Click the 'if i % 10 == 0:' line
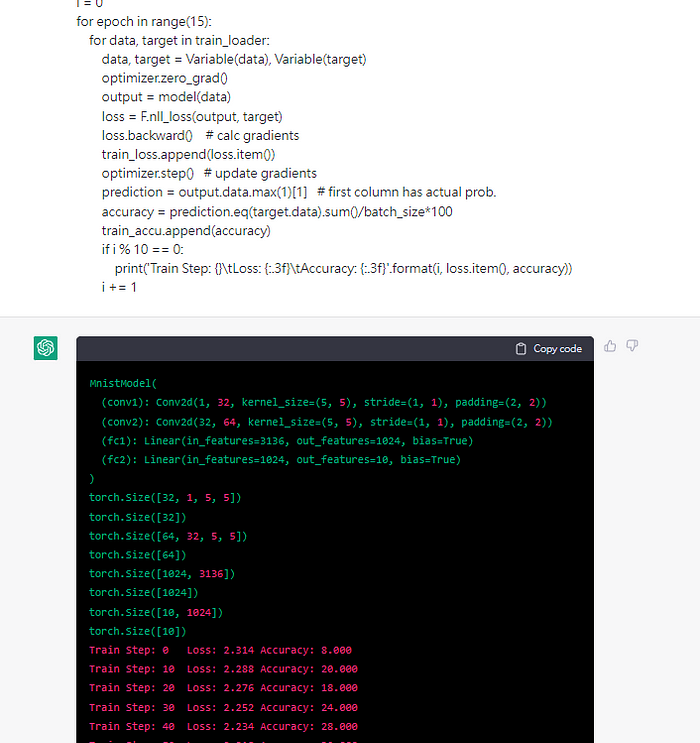The width and height of the screenshot is (700, 743). click(142, 250)
